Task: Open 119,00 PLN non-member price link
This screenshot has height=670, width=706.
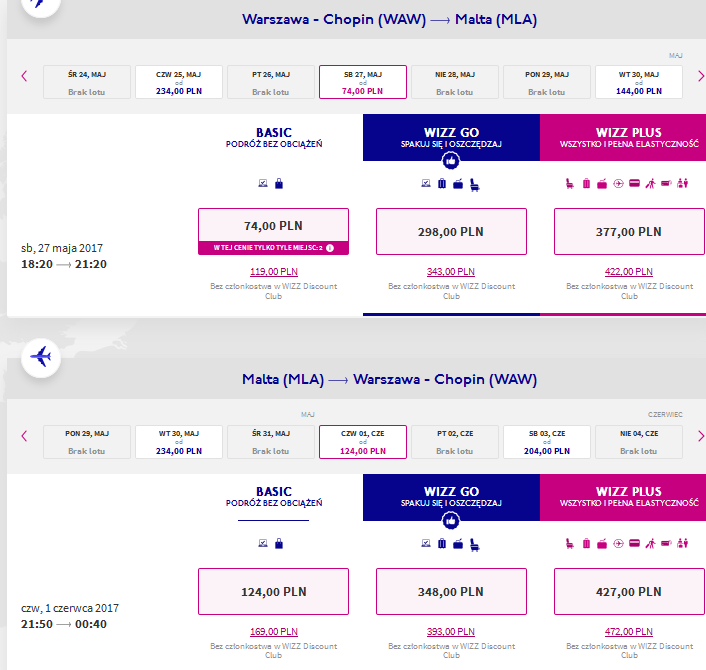Action: (x=274, y=272)
